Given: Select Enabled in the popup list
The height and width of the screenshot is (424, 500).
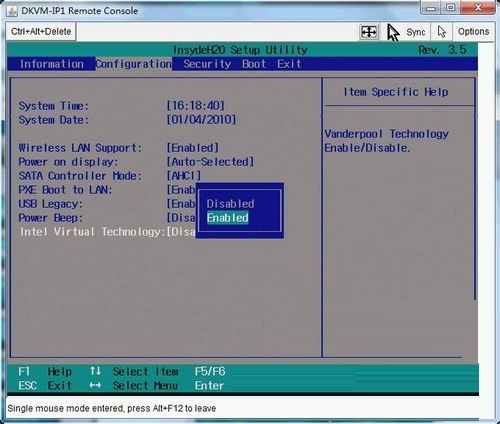Looking at the screenshot, I should 228,218.
